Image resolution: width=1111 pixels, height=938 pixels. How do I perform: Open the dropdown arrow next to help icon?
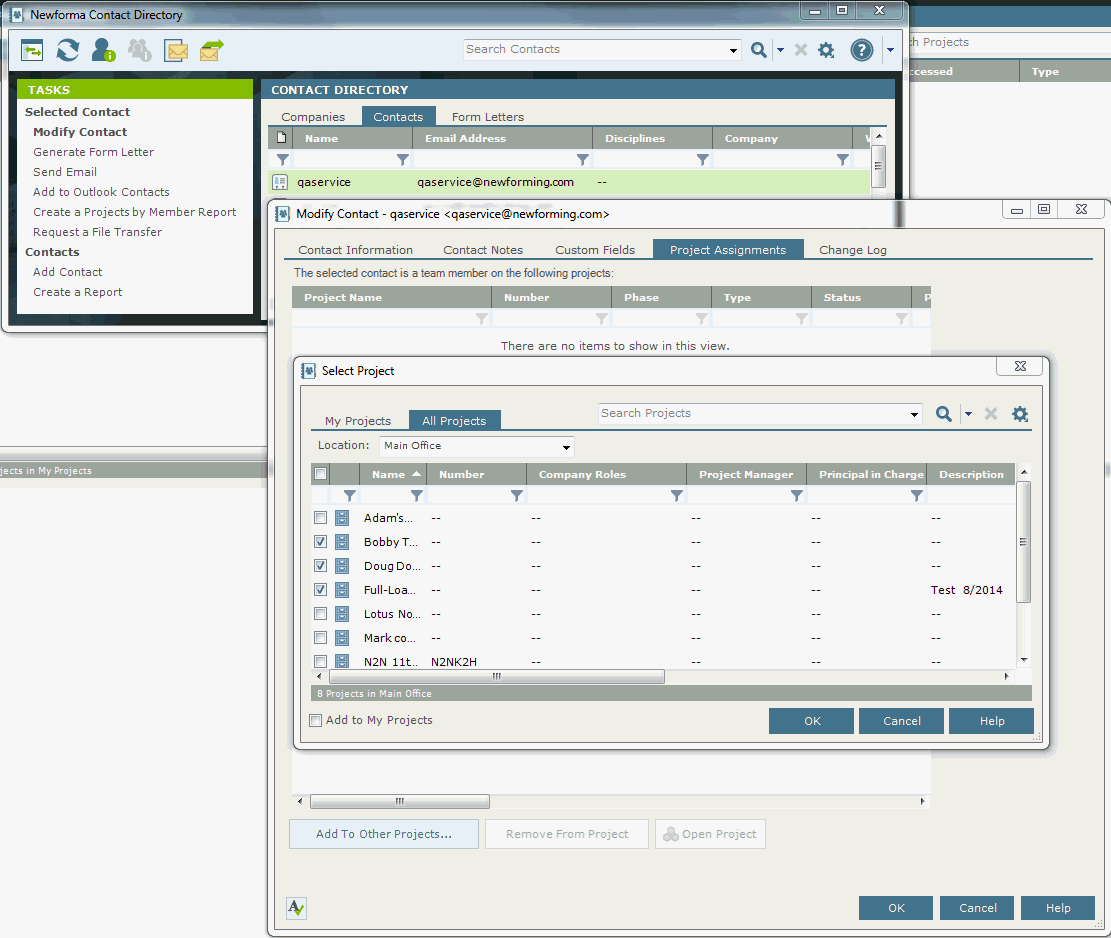pyautogui.click(x=890, y=50)
